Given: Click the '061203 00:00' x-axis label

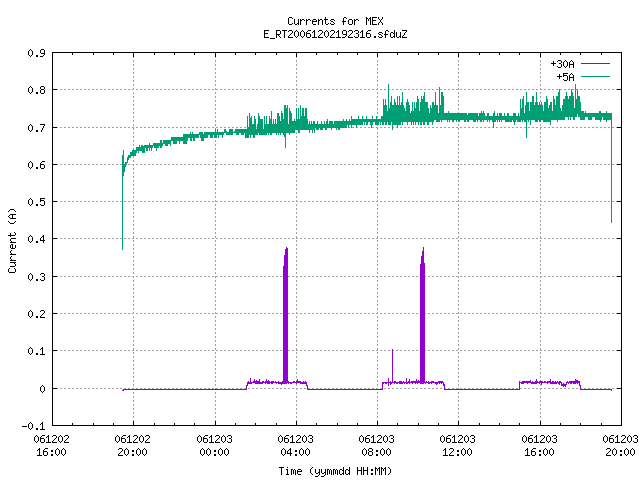Looking at the screenshot, I should pos(214,445).
